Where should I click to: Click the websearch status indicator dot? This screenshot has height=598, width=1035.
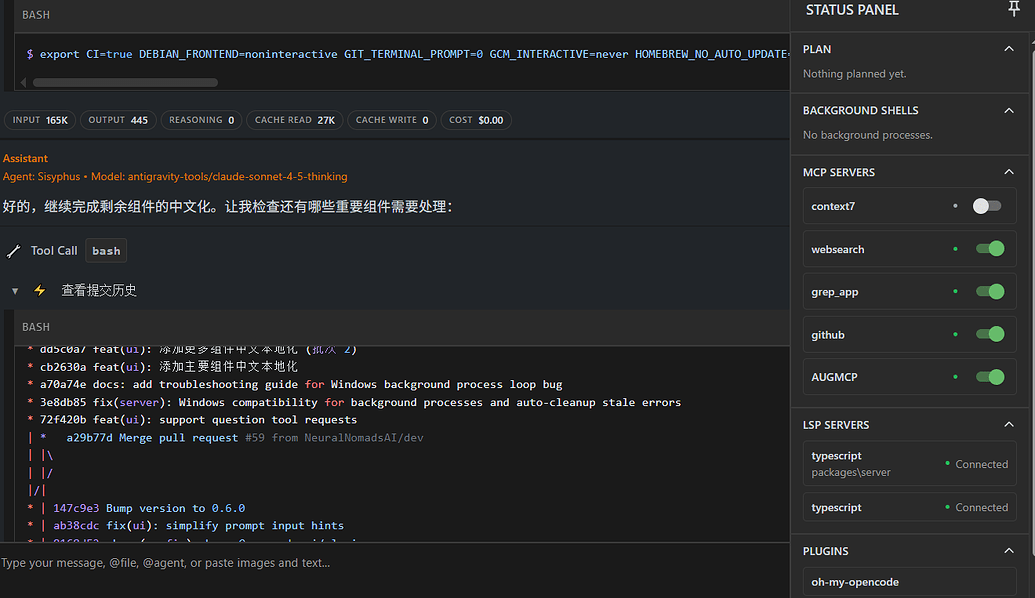click(955, 249)
